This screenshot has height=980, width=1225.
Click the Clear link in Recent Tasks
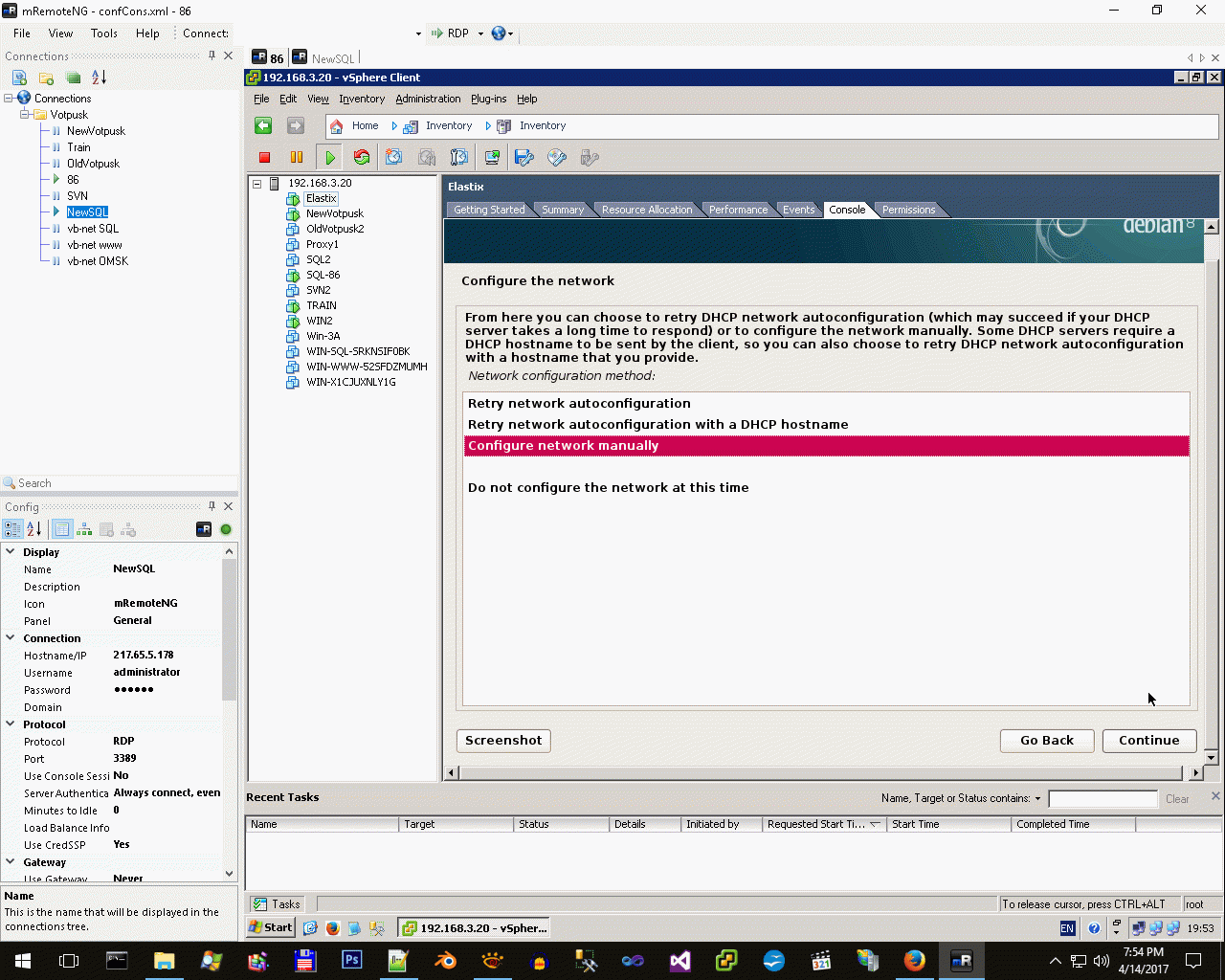point(1177,799)
